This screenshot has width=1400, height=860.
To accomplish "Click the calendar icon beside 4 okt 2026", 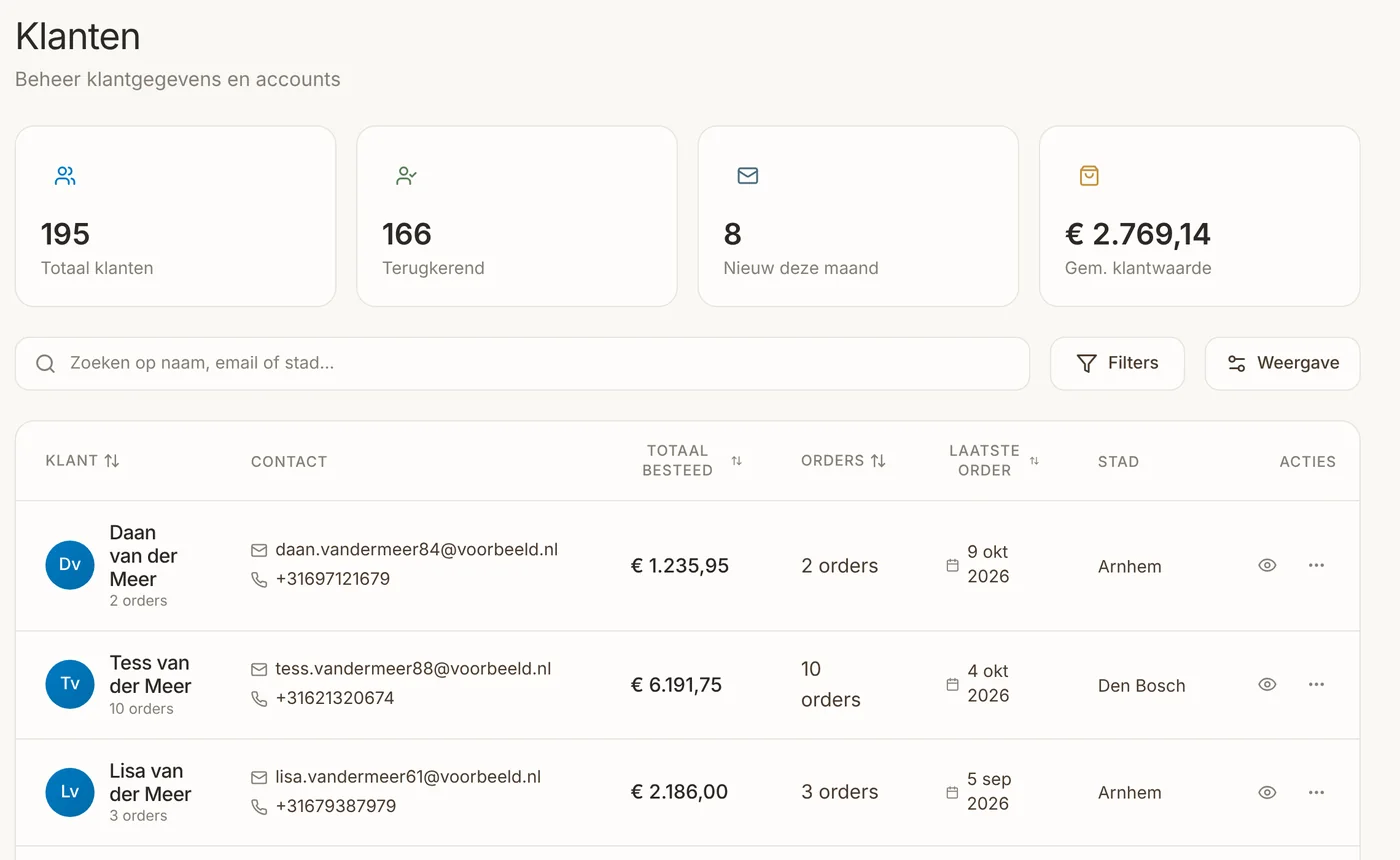I will pyautogui.click(x=952, y=684).
